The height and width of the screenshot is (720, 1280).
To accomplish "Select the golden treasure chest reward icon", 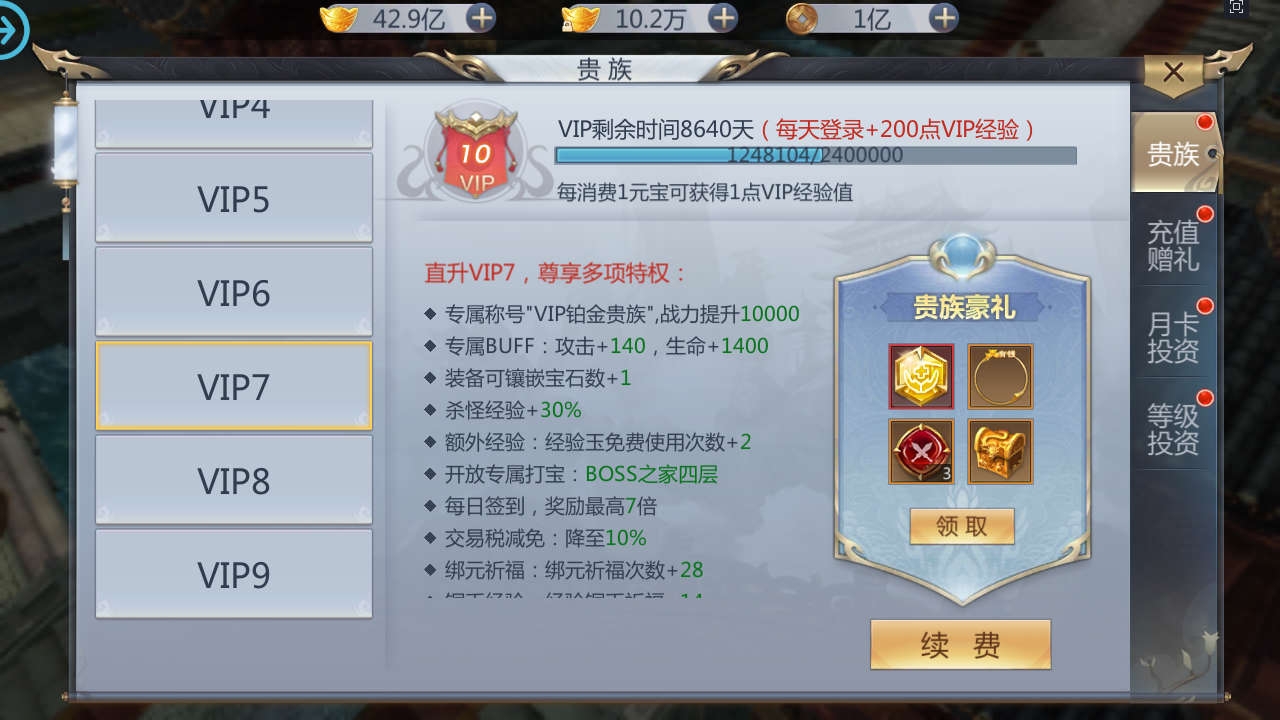I will pyautogui.click(x=1000, y=452).
